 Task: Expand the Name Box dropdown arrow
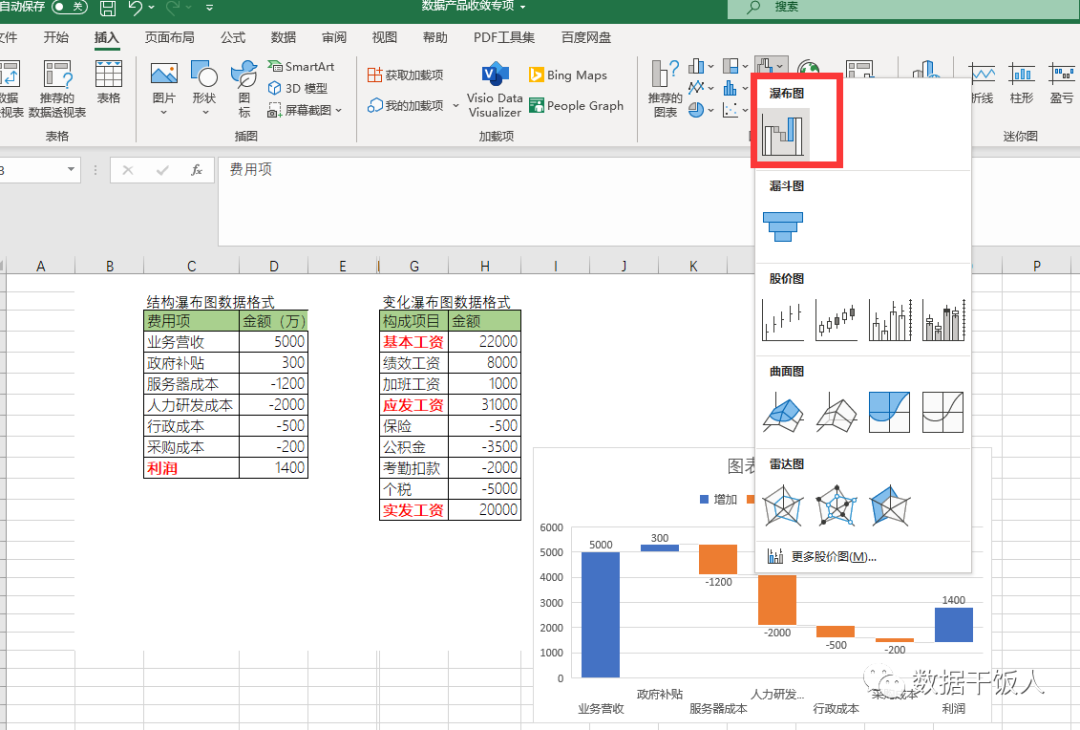coord(71,169)
